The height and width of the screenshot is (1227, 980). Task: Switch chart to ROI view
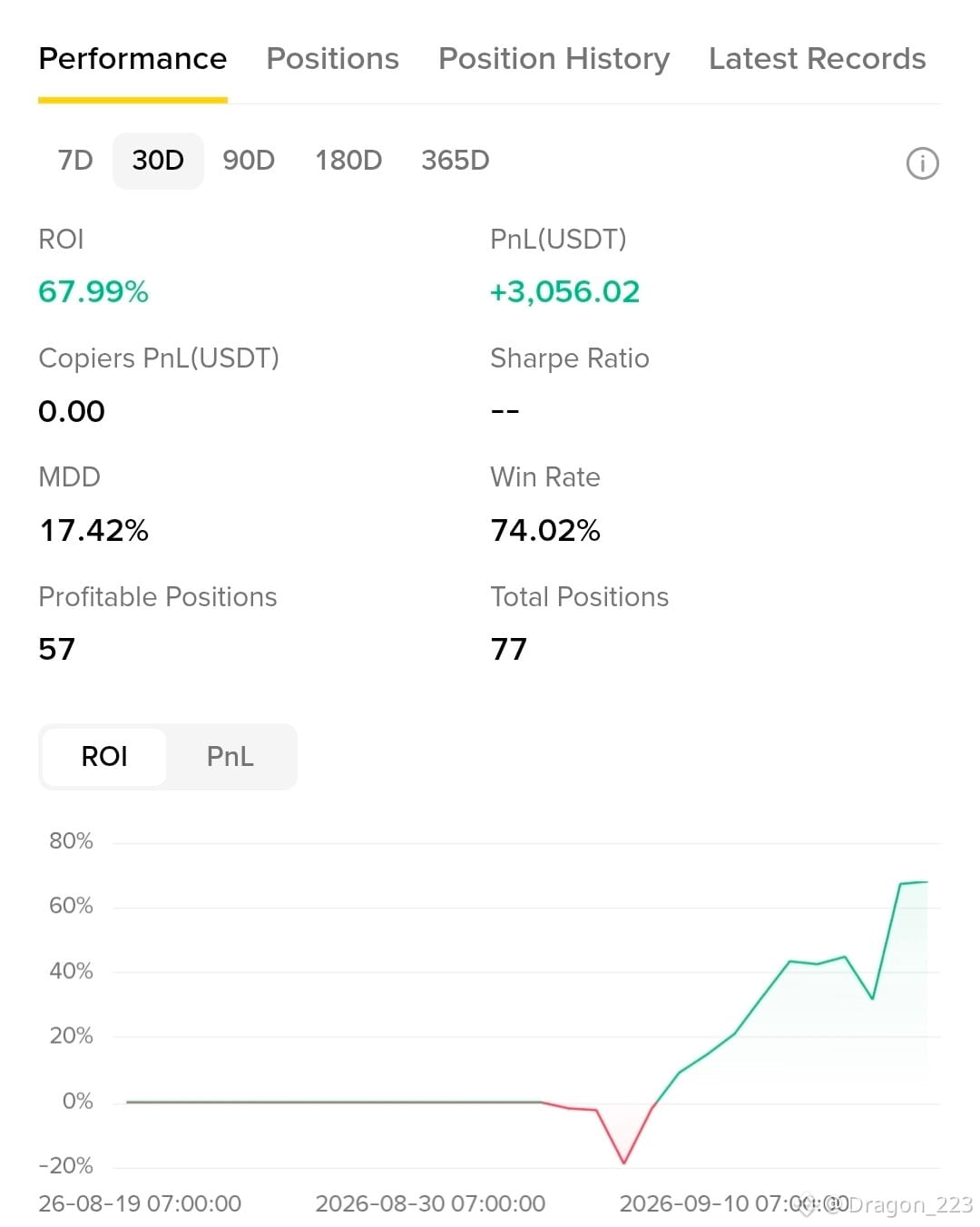pyautogui.click(x=104, y=757)
